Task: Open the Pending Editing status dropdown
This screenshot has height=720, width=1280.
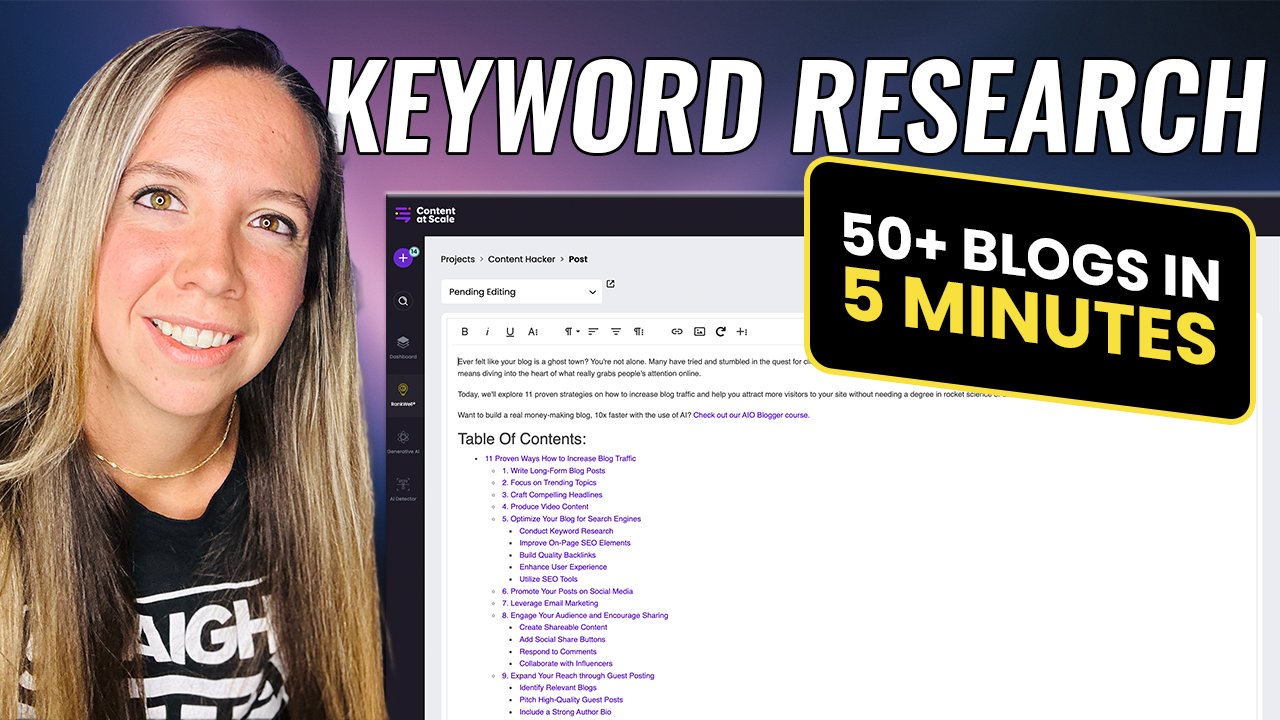Action: pyautogui.click(x=522, y=292)
